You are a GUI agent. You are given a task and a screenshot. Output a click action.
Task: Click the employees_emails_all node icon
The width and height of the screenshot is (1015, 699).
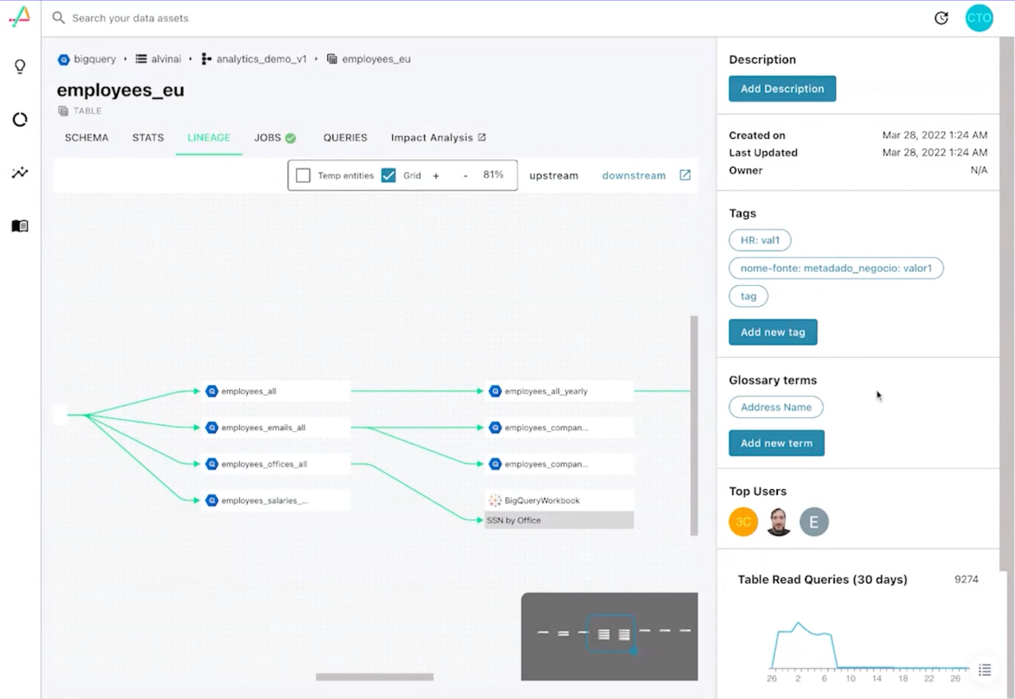click(212, 427)
